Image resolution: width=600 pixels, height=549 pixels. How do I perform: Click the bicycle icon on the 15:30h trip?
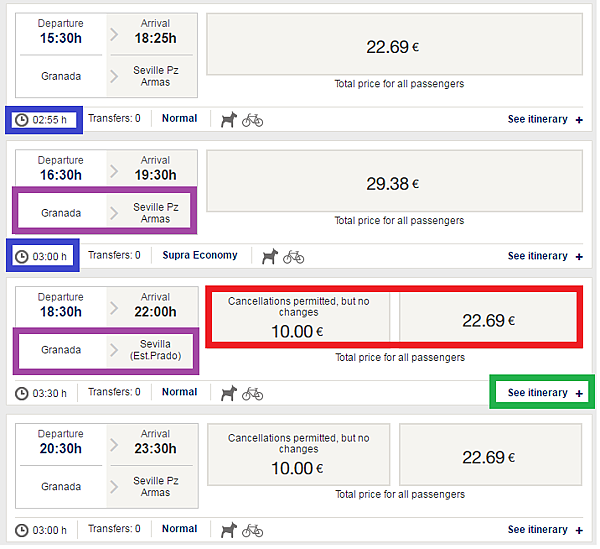(x=253, y=119)
